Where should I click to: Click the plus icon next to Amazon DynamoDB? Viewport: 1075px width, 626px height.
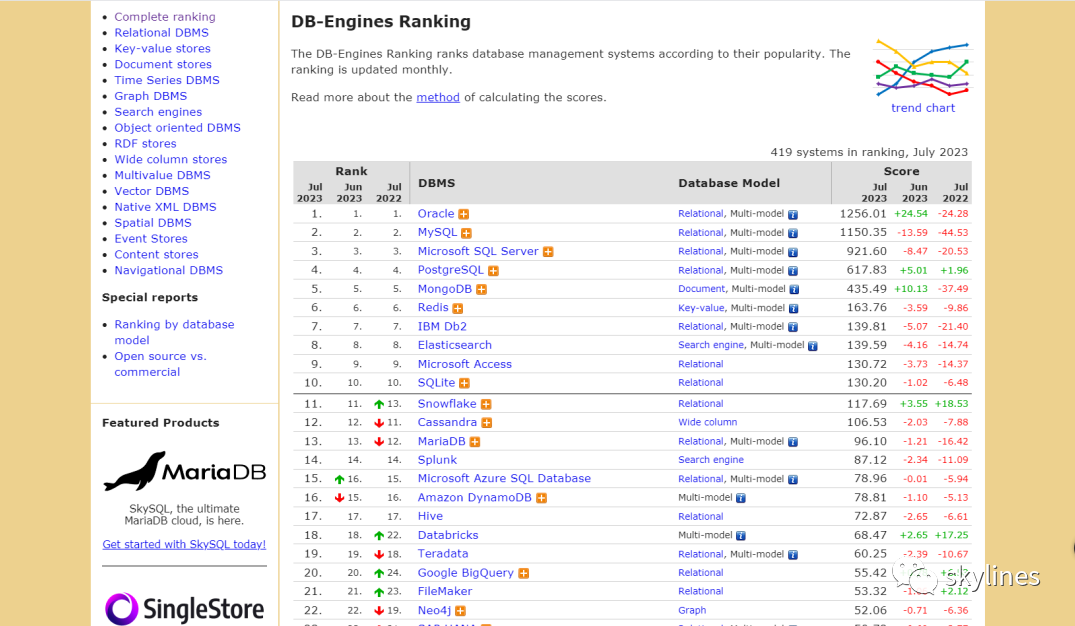[x=541, y=498]
